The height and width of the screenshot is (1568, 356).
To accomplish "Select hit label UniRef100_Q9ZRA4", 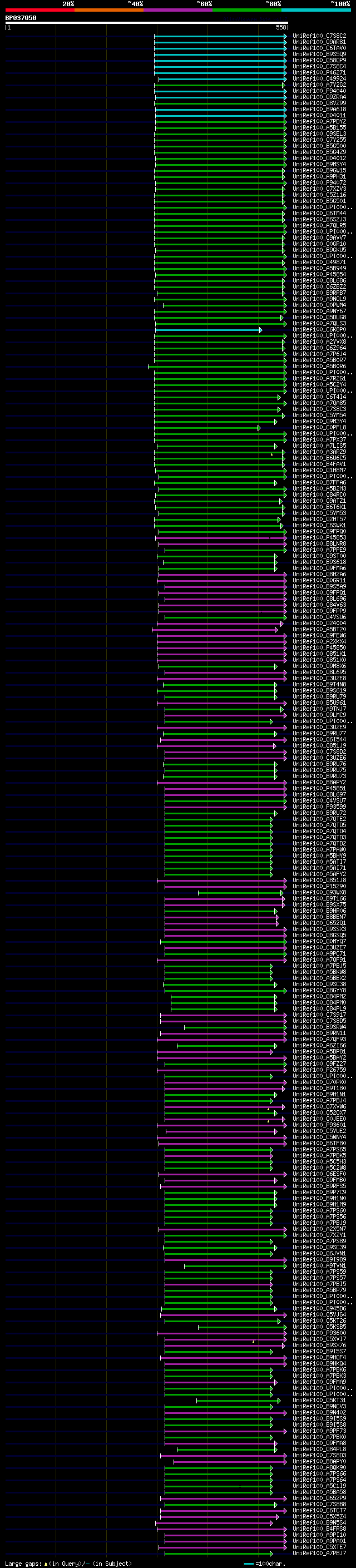I will [319, 97].
